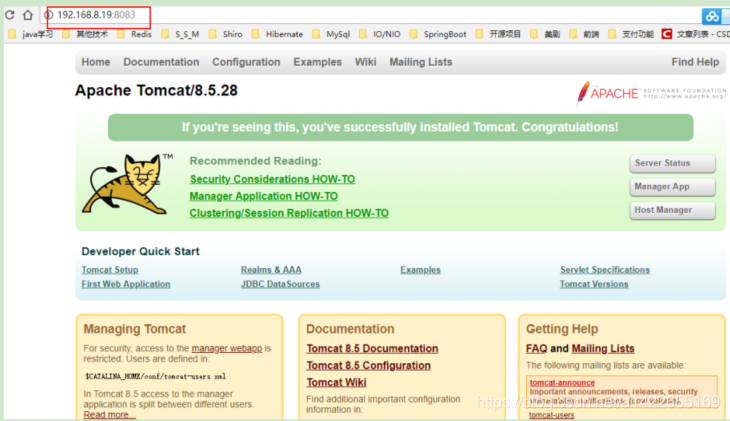This screenshot has height=421, width=730.
Task: Open the 支付功能 bookmark folder
Action: (x=631, y=34)
